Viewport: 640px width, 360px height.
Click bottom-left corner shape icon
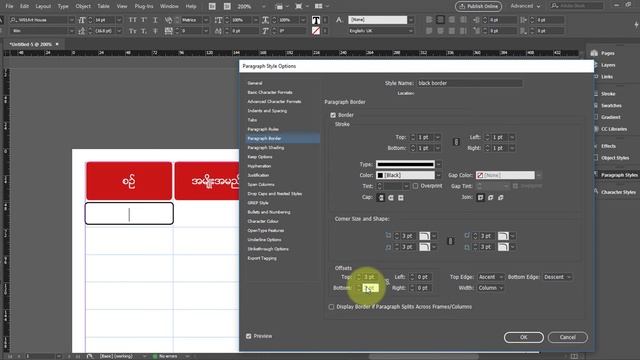424,247
